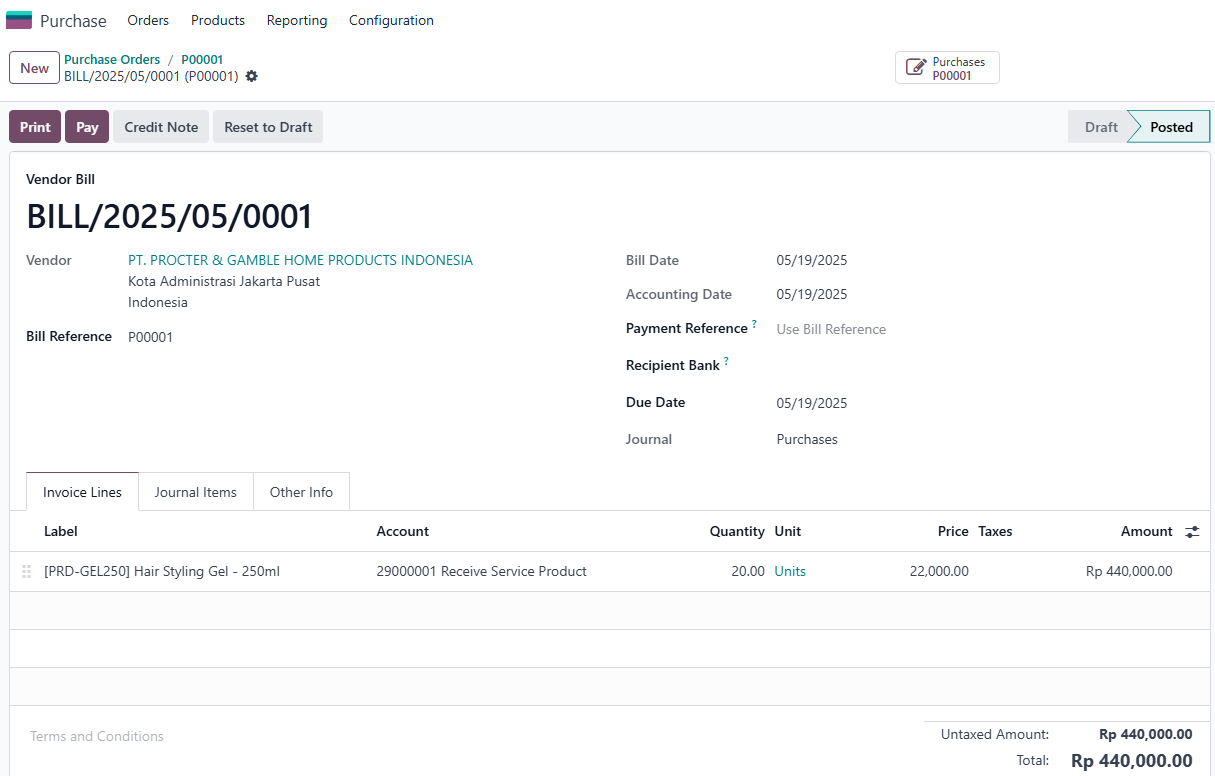This screenshot has height=776, width=1215.
Task: Select the Posted status stage
Action: [1171, 127]
